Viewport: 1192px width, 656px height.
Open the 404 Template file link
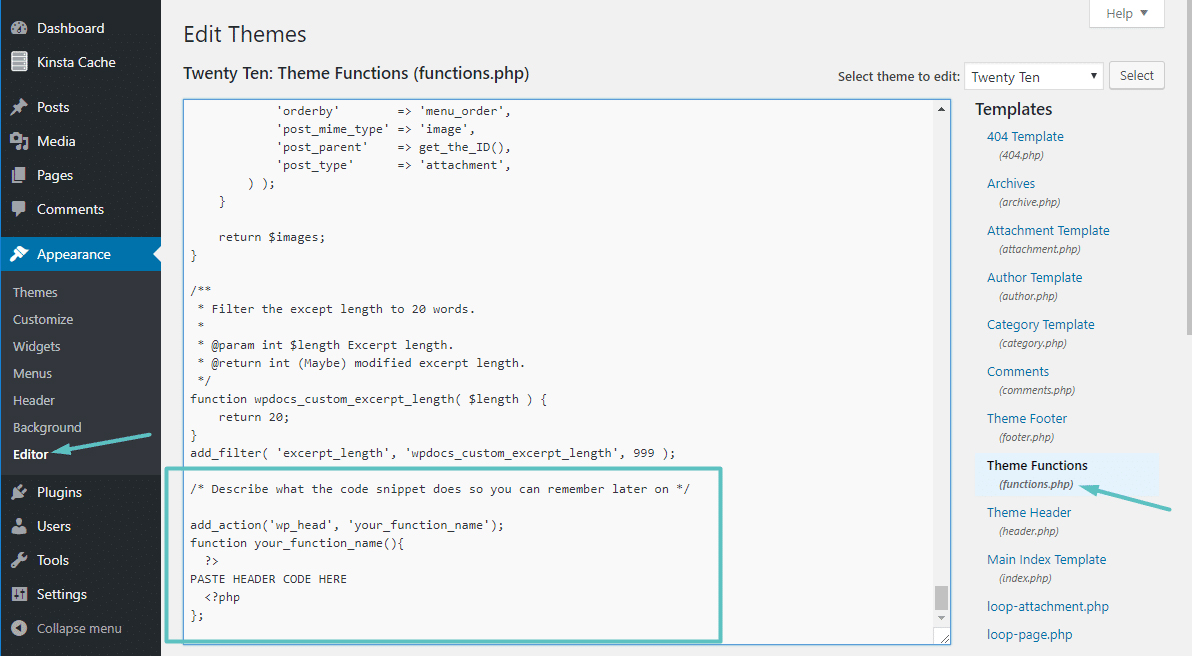[x=1025, y=137]
